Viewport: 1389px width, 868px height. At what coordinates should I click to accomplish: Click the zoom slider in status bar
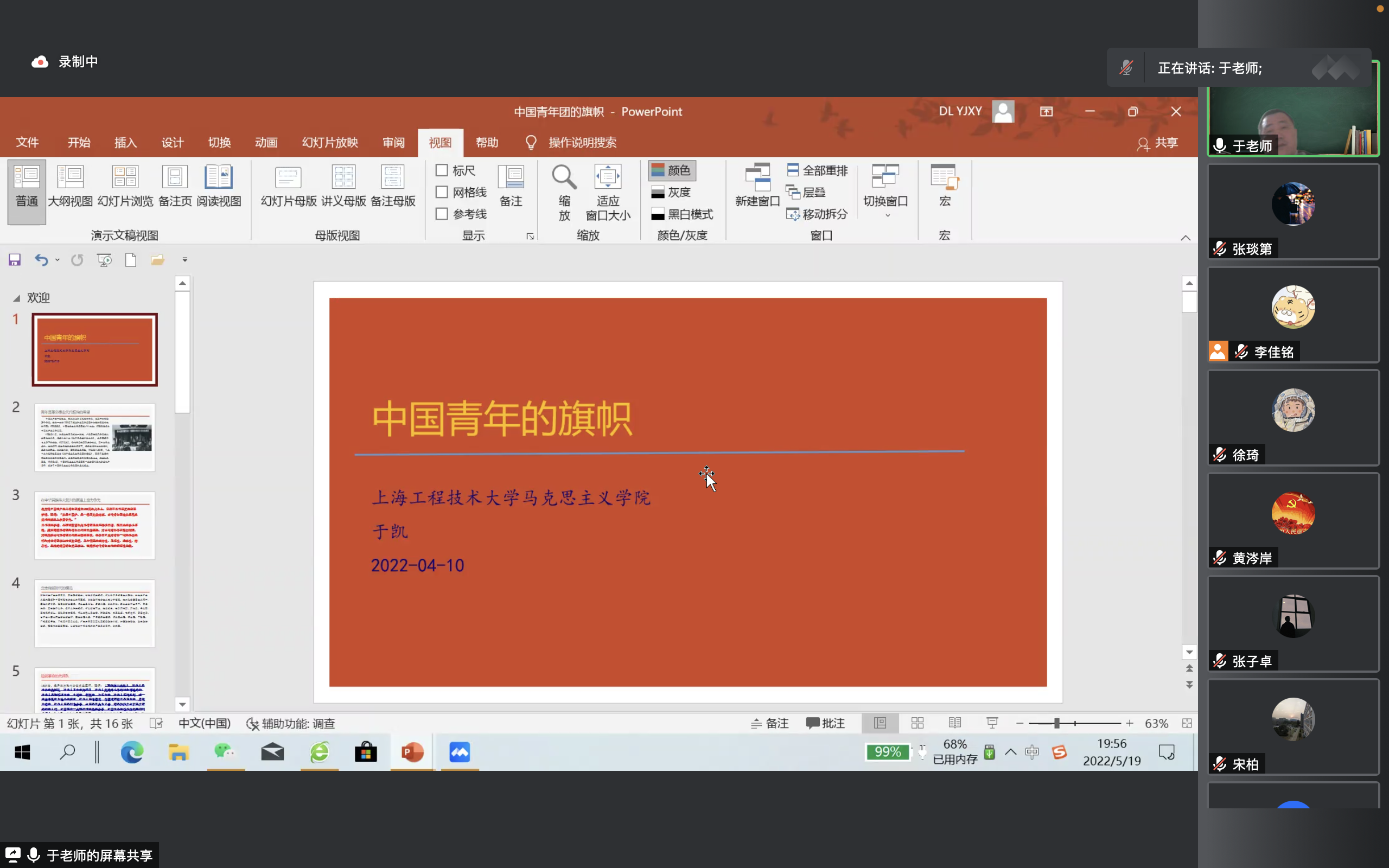1056,723
